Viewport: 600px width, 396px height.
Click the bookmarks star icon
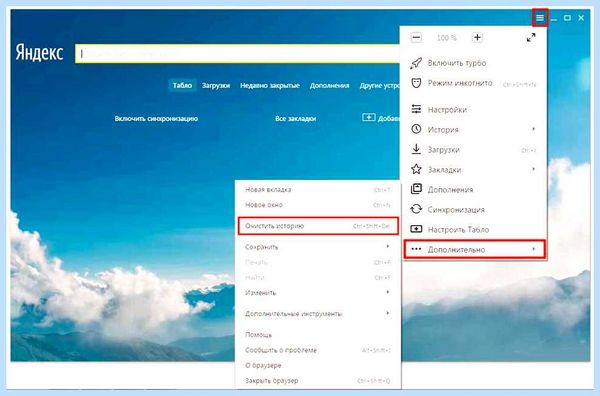[416, 169]
